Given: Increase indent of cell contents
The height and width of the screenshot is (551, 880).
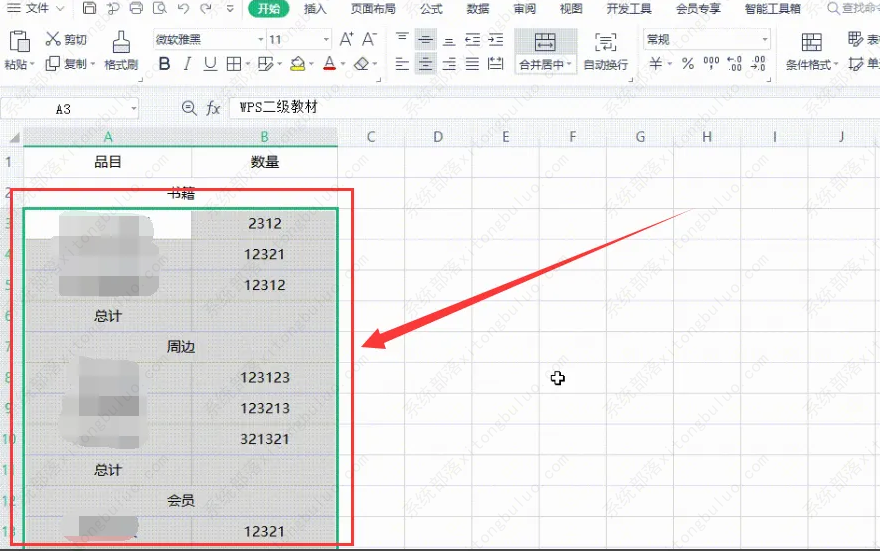Looking at the screenshot, I should point(496,39).
